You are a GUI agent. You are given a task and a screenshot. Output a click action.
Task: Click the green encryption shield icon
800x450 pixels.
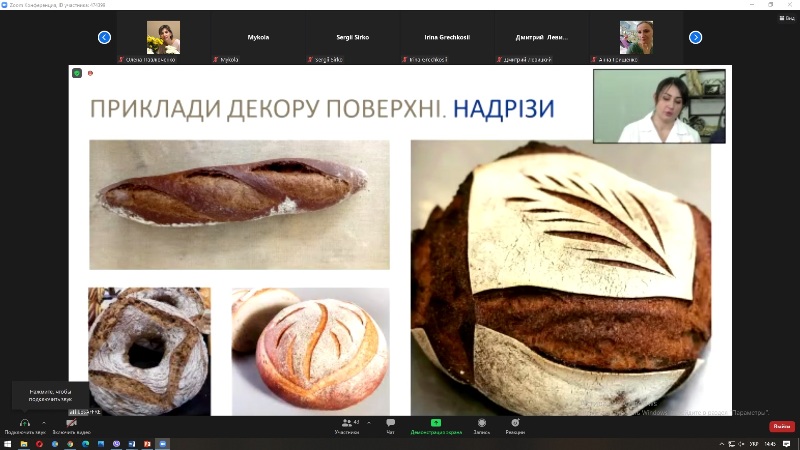tap(77, 73)
